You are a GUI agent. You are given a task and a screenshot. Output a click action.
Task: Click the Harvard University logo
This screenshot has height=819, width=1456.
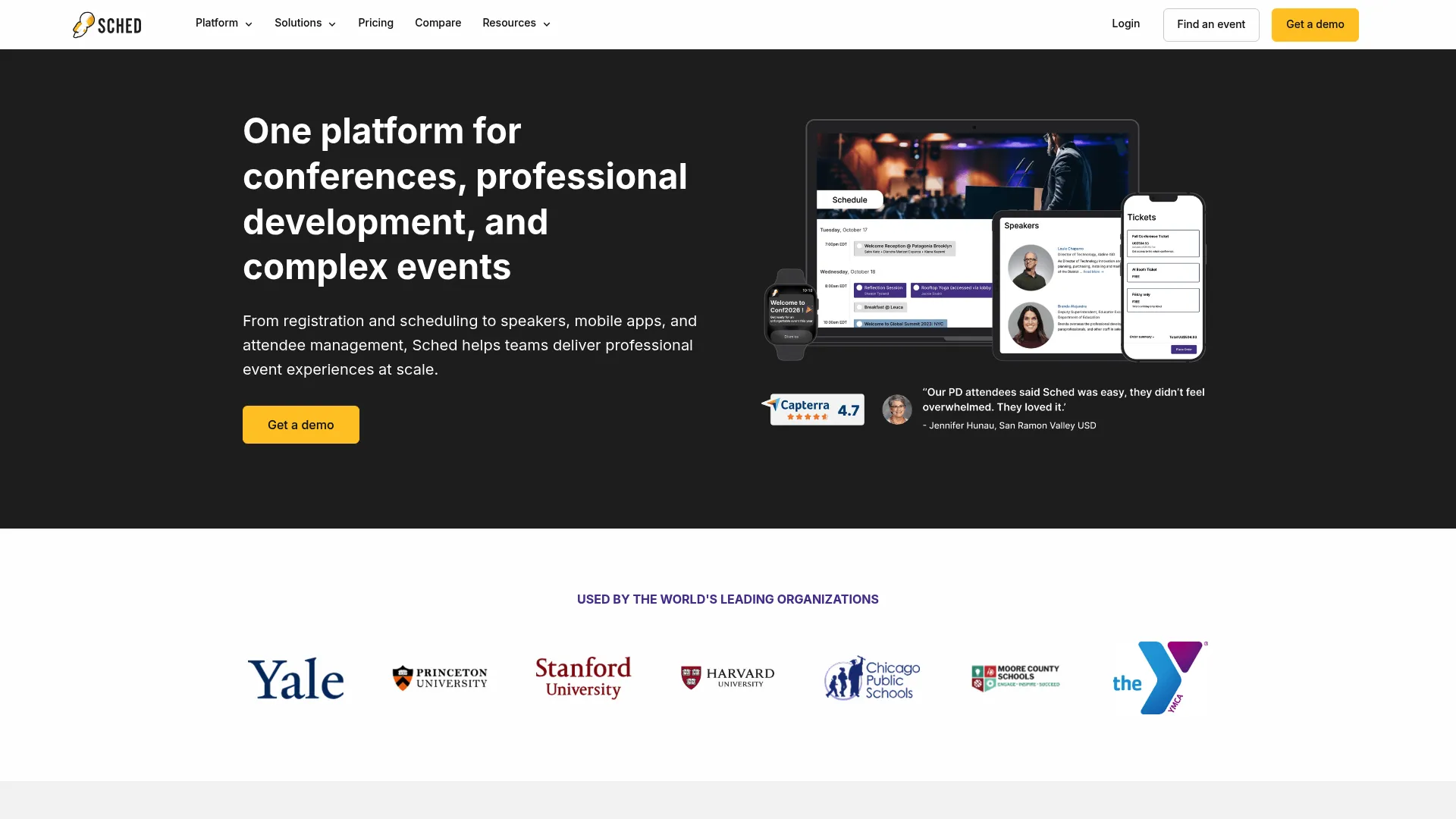coord(727,677)
